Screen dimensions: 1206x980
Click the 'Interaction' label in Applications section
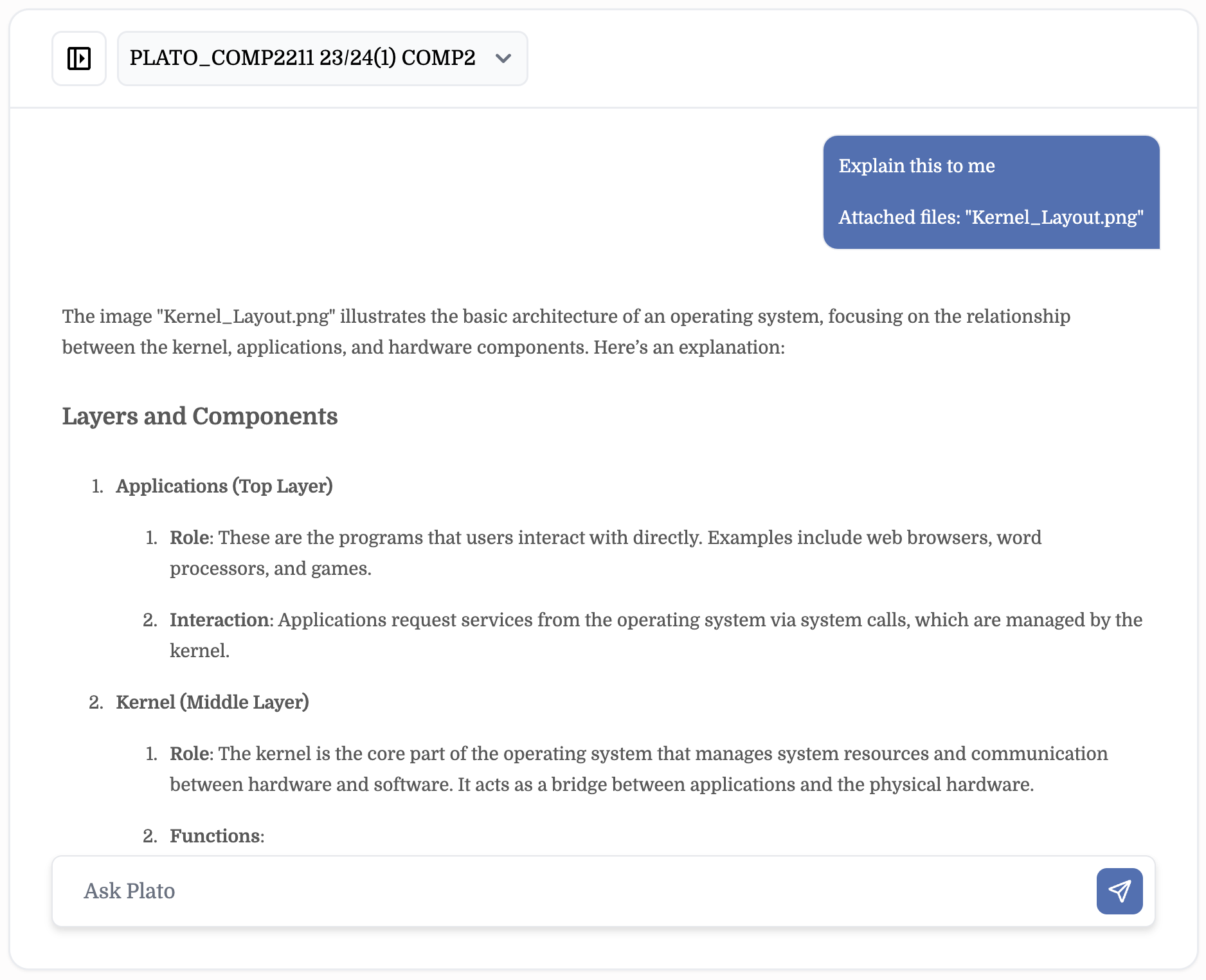coord(219,620)
